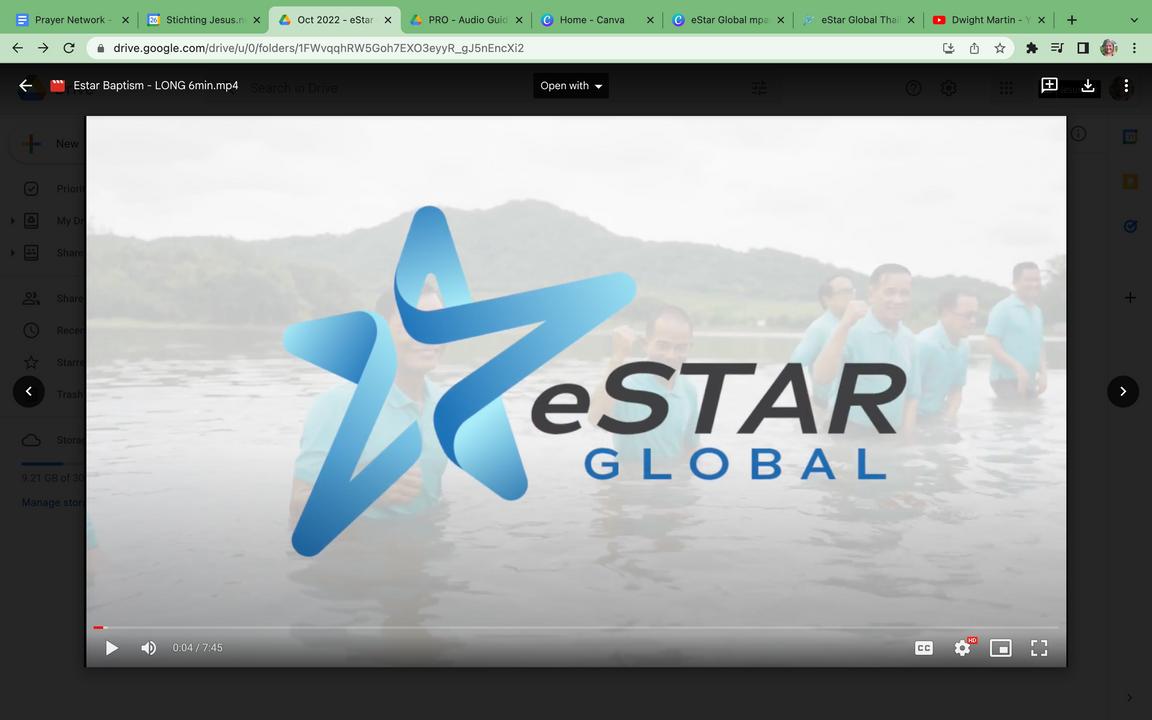This screenshot has height=720, width=1152.
Task: Switch to Stichting Jesus tab
Action: click(x=204, y=20)
